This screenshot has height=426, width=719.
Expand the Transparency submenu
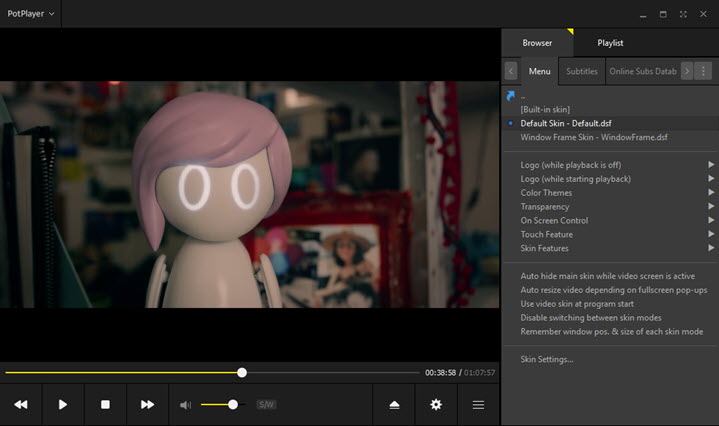[x=545, y=206]
